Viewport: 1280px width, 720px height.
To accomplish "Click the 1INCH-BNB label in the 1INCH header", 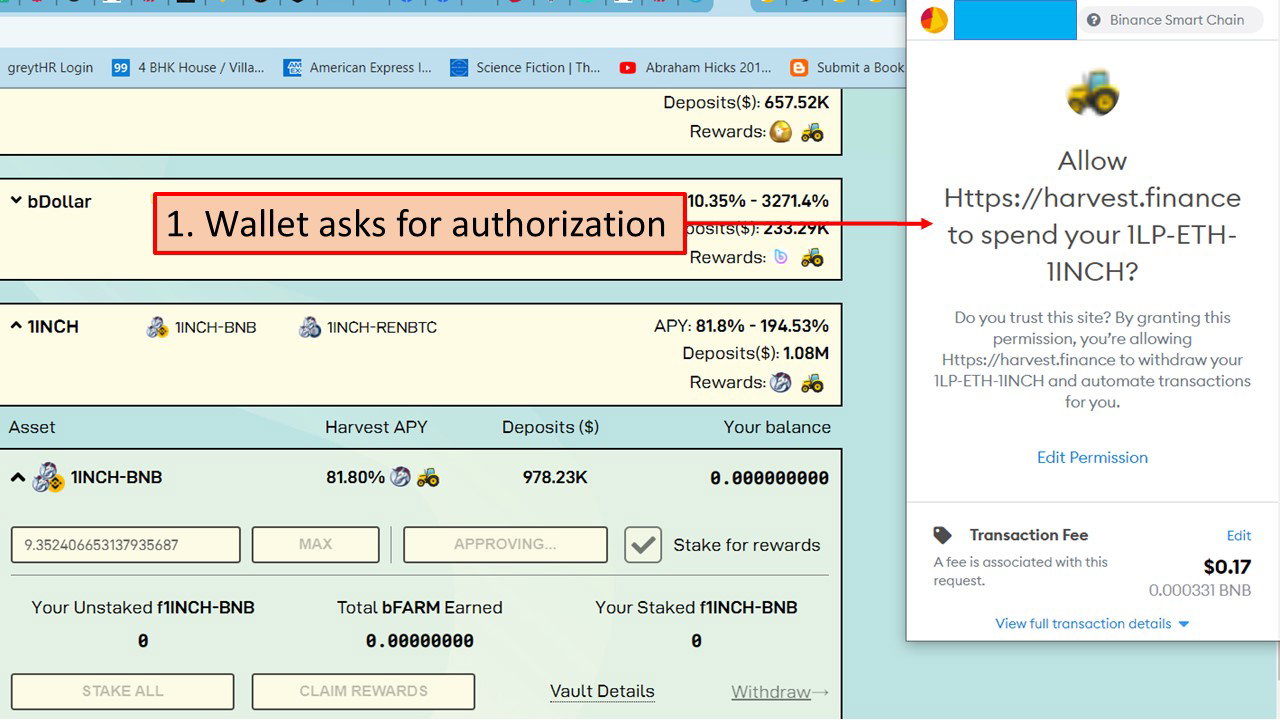I will [x=216, y=327].
